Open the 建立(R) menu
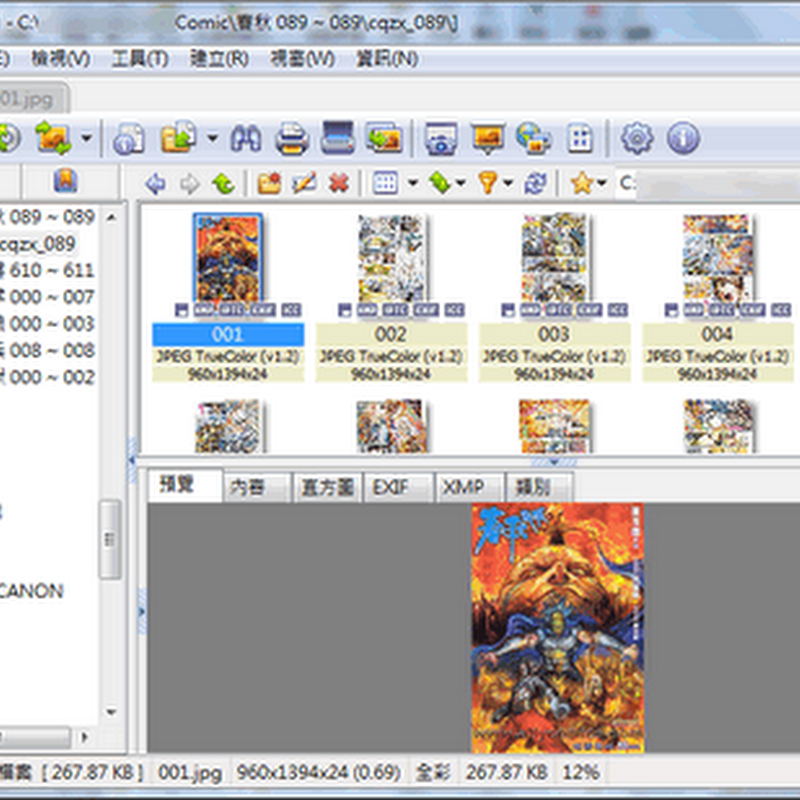 point(219,59)
